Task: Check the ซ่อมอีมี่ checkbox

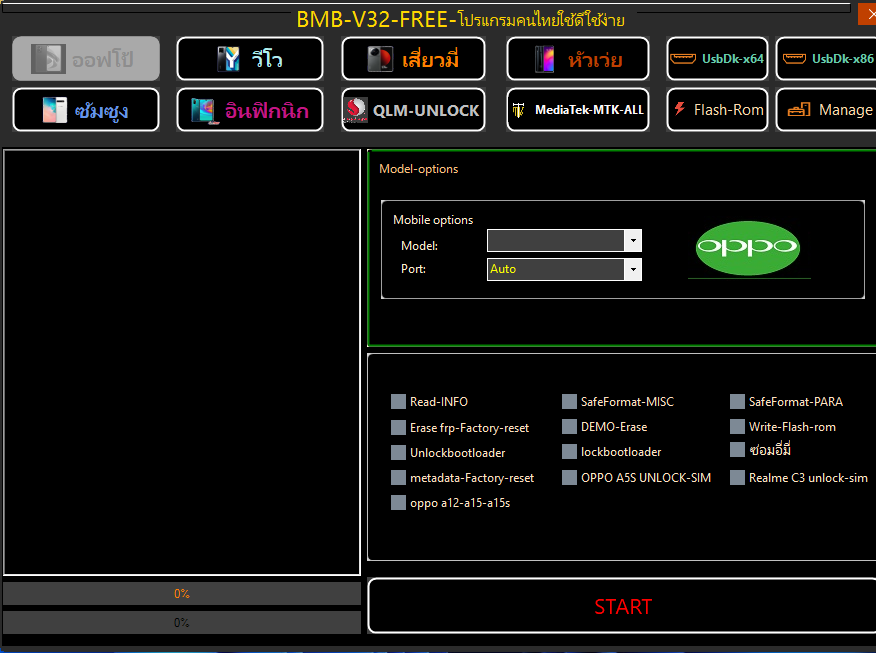Action: coord(737,450)
